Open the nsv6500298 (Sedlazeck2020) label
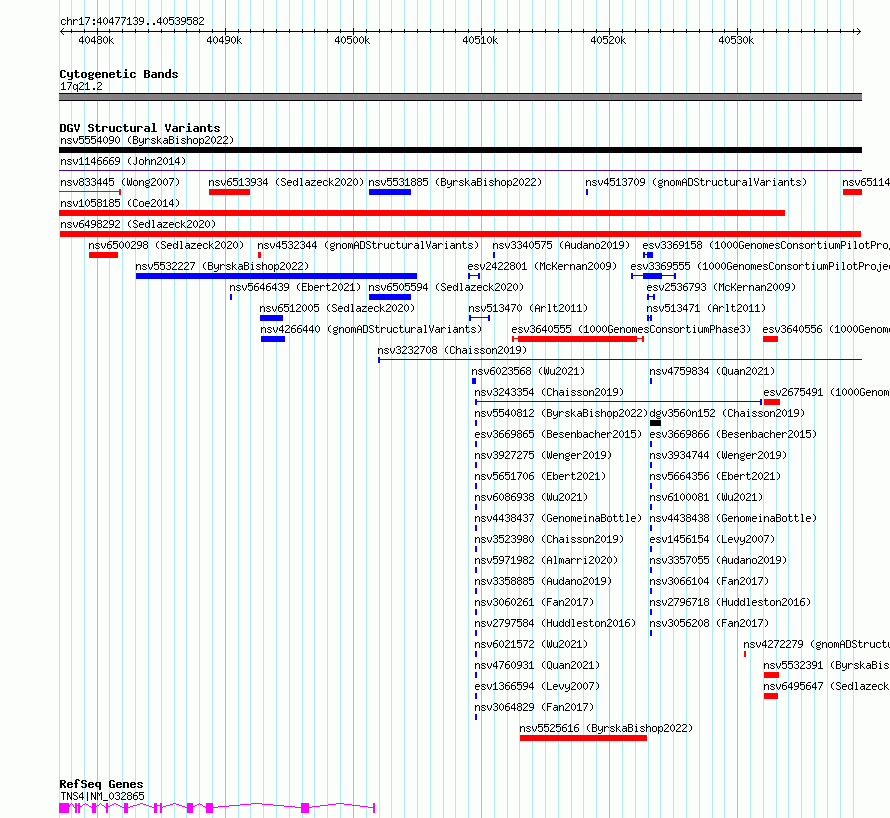890x818 pixels. click(x=166, y=245)
